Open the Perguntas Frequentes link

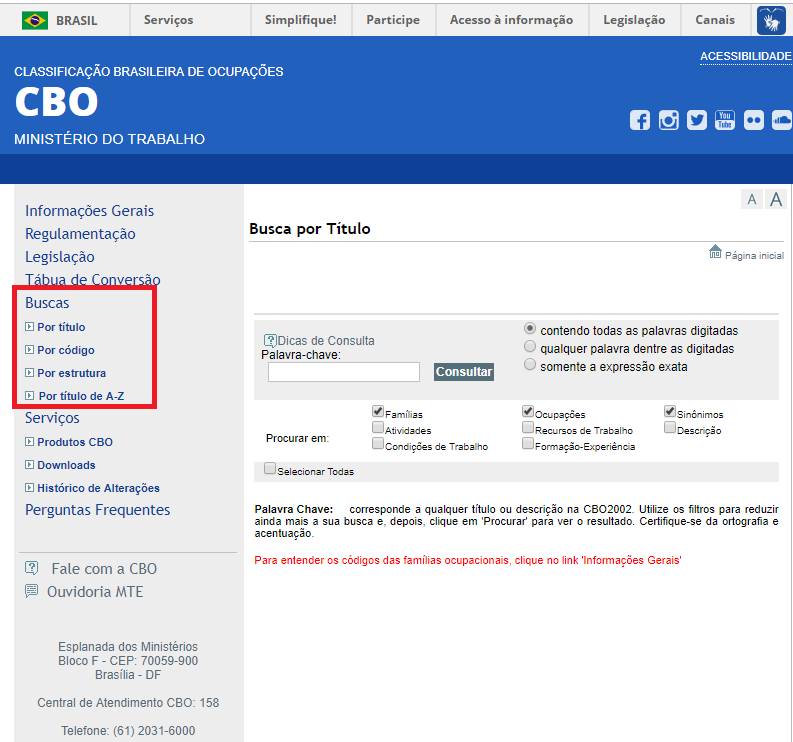click(x=97, y=510)
